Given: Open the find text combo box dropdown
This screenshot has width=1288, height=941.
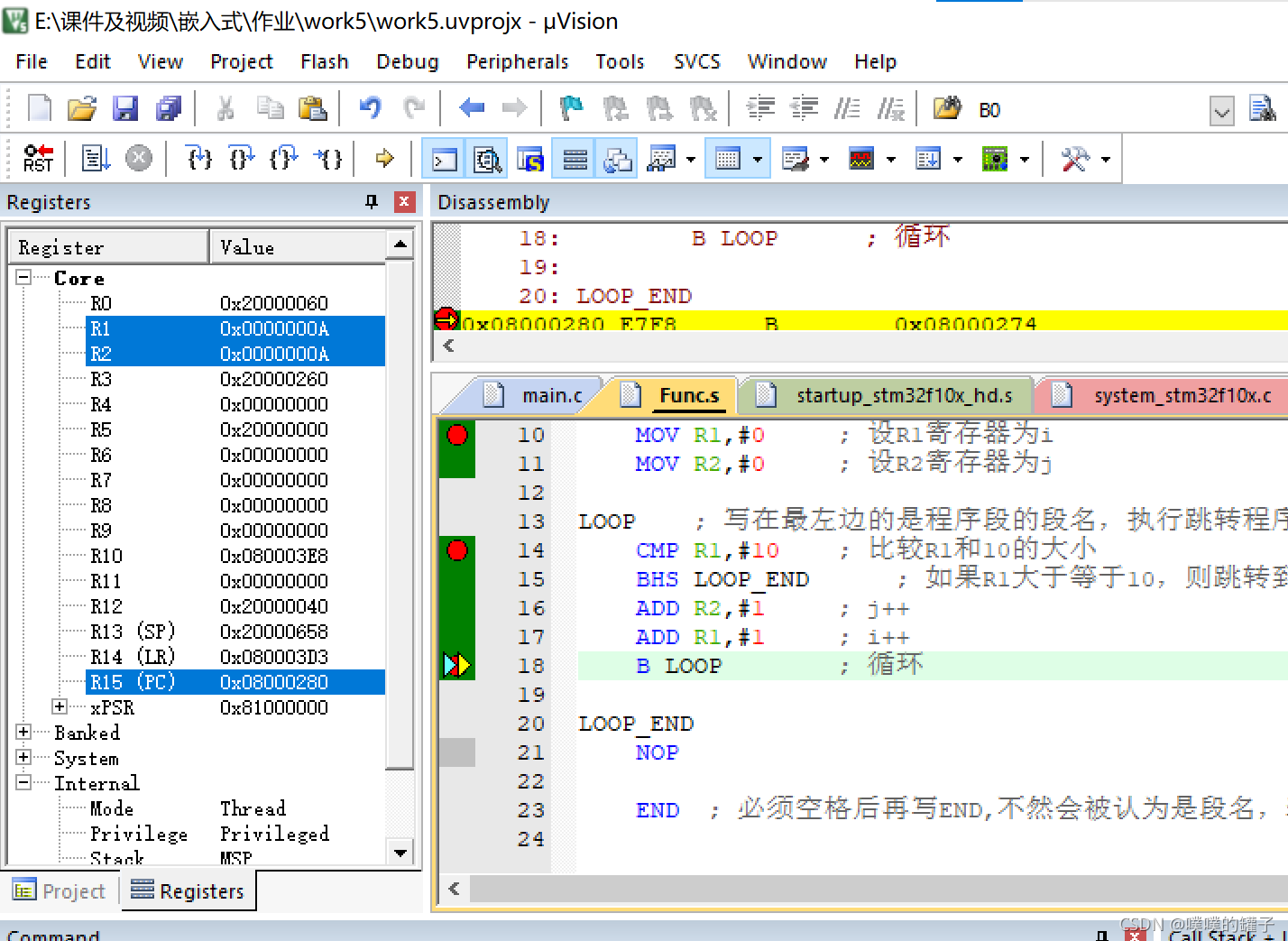Looking at the screenshot, I should pyautogui.click(x=1222, y=111).
